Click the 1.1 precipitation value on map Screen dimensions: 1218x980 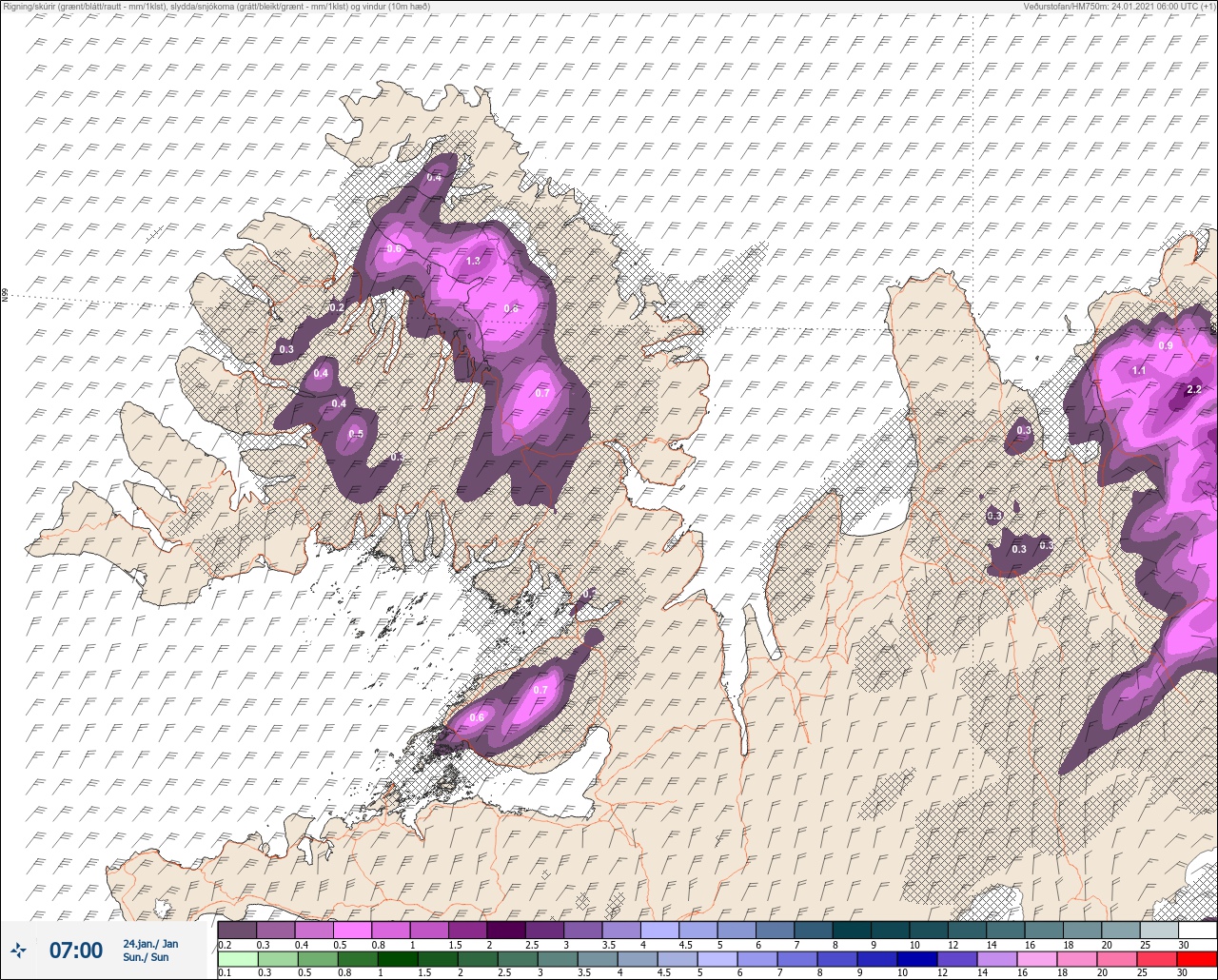1139,371
